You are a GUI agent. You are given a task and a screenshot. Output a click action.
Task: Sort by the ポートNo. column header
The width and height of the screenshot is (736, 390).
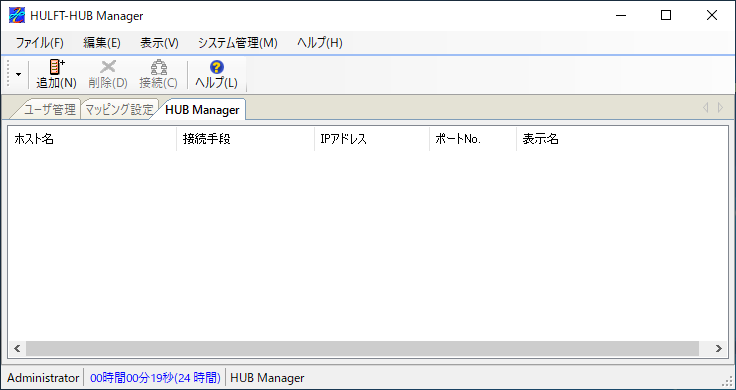473,139
